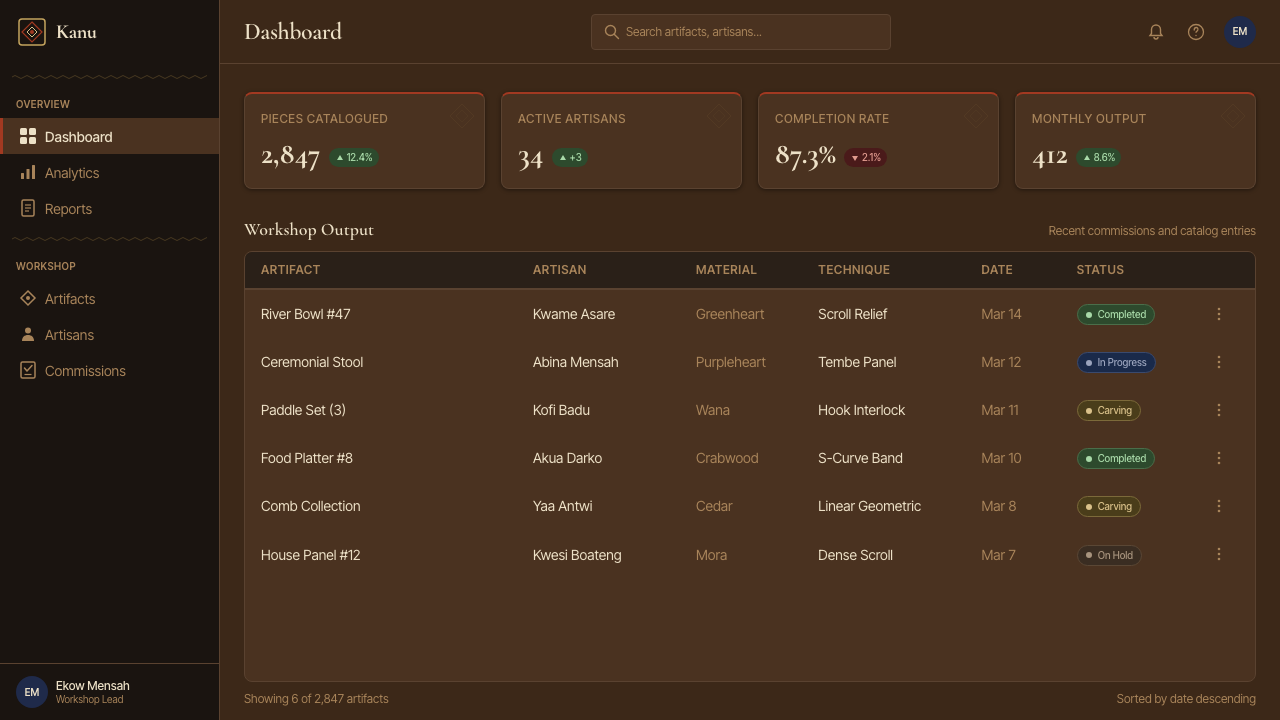
Task: Click the search magnifier icon
Action: (611, 32)
